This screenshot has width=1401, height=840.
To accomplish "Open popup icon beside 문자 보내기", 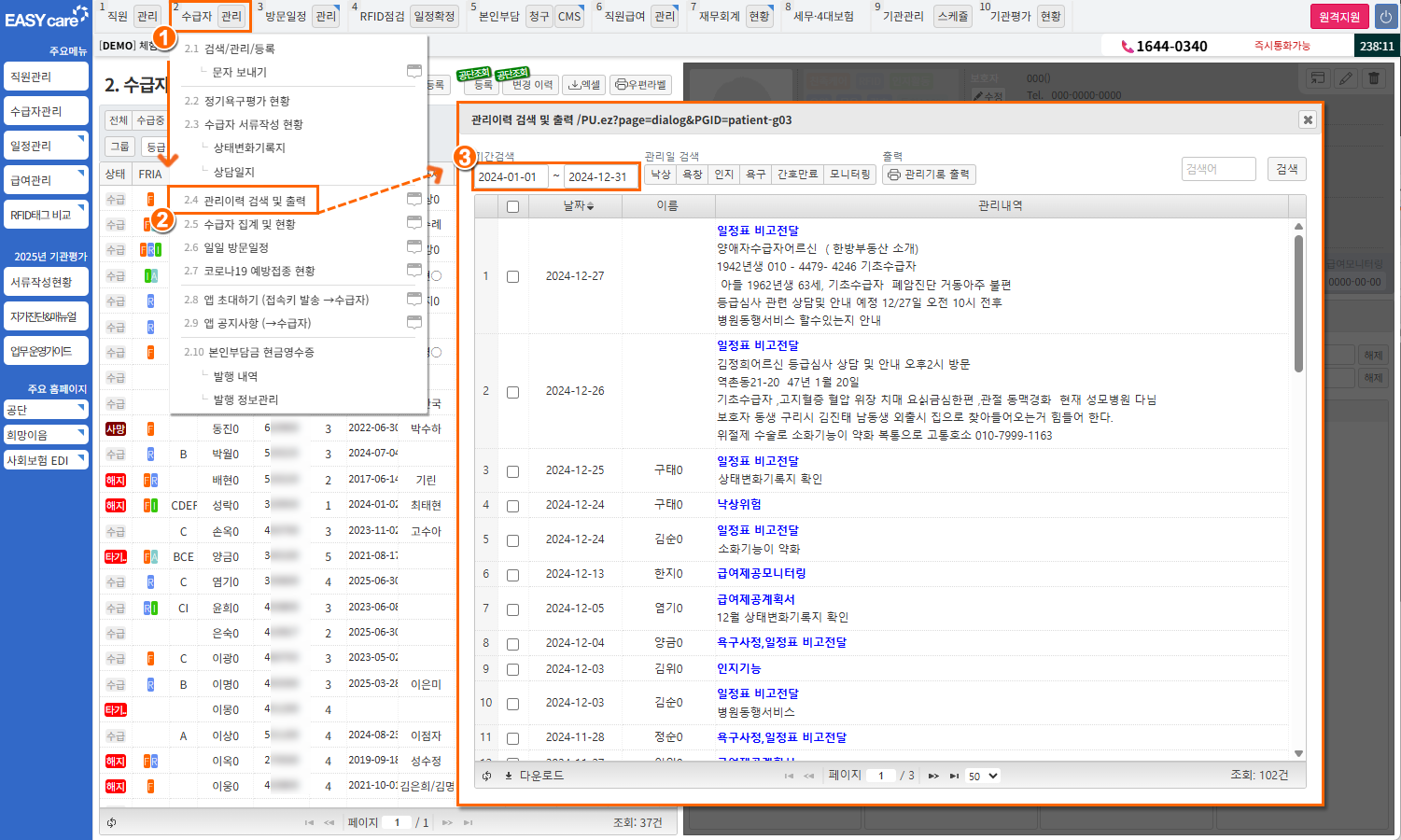I will pyautogui.click(x=414, y=72).
